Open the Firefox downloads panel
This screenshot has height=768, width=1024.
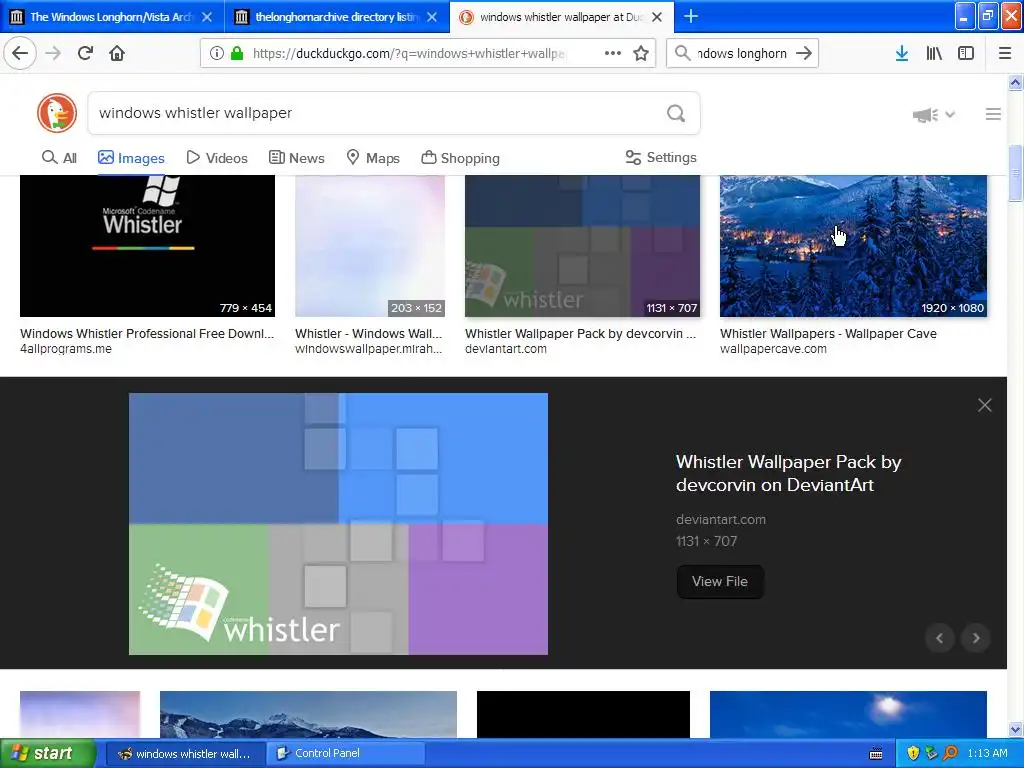(x=902, y=54)
